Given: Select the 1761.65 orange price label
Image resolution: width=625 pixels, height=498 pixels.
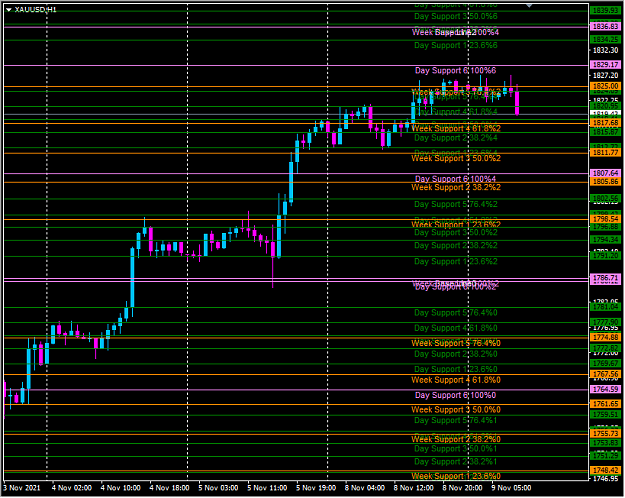Looking at the screenshot, I should point(605,404).
